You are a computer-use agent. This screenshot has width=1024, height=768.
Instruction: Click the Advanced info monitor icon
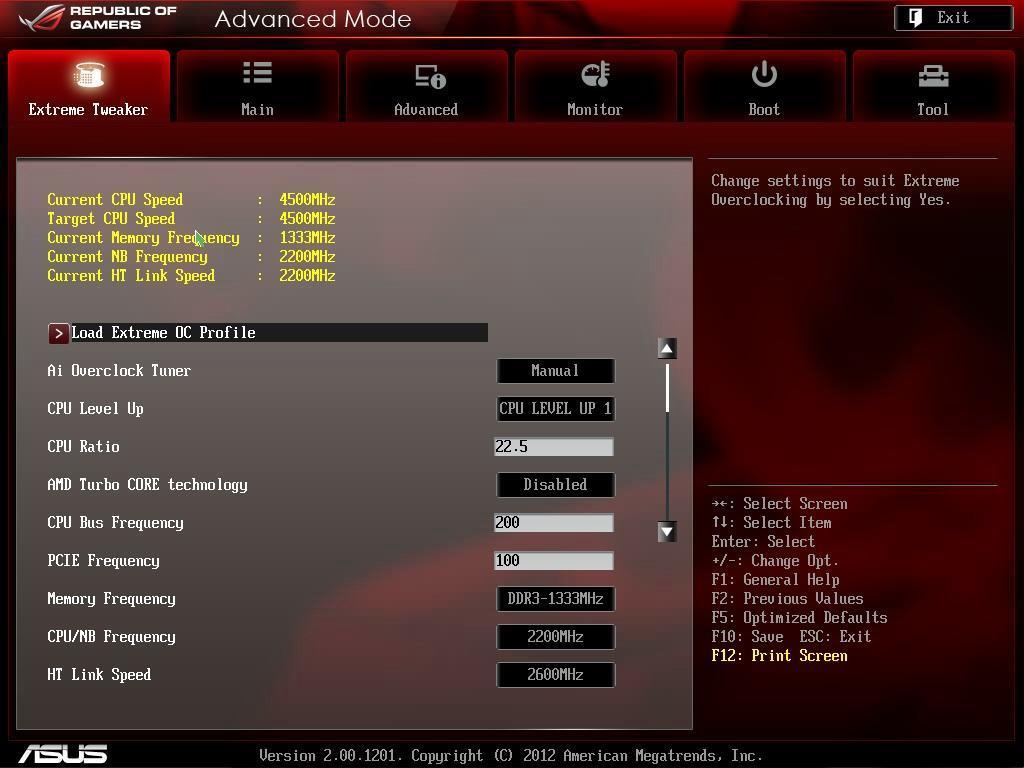430,76
